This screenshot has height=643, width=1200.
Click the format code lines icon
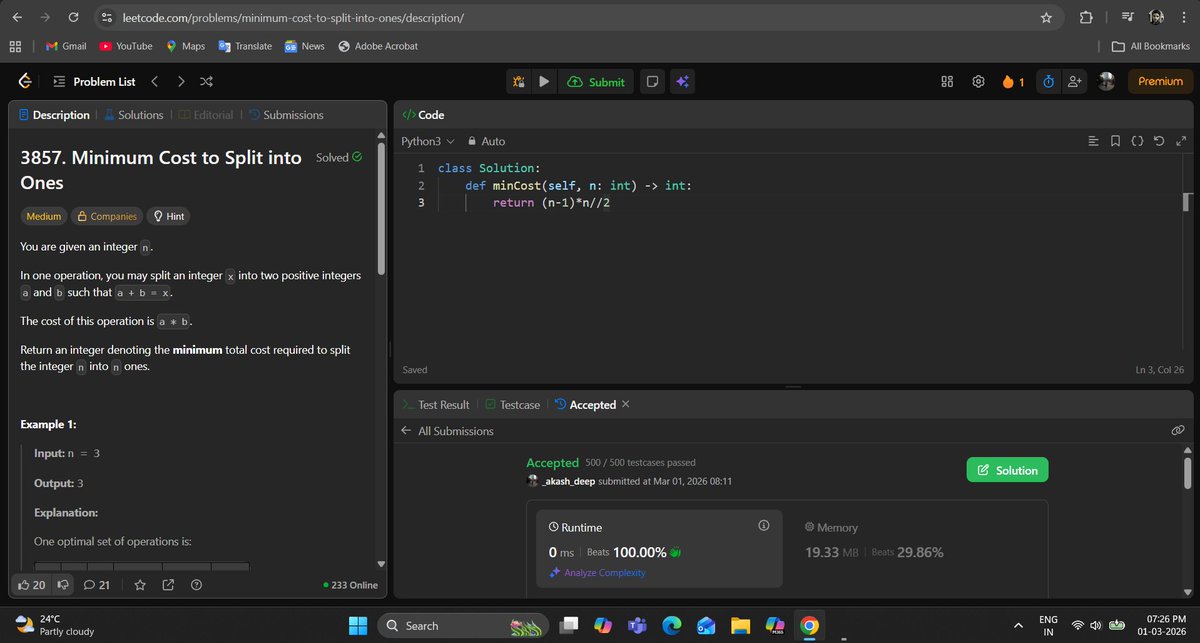1093,142
